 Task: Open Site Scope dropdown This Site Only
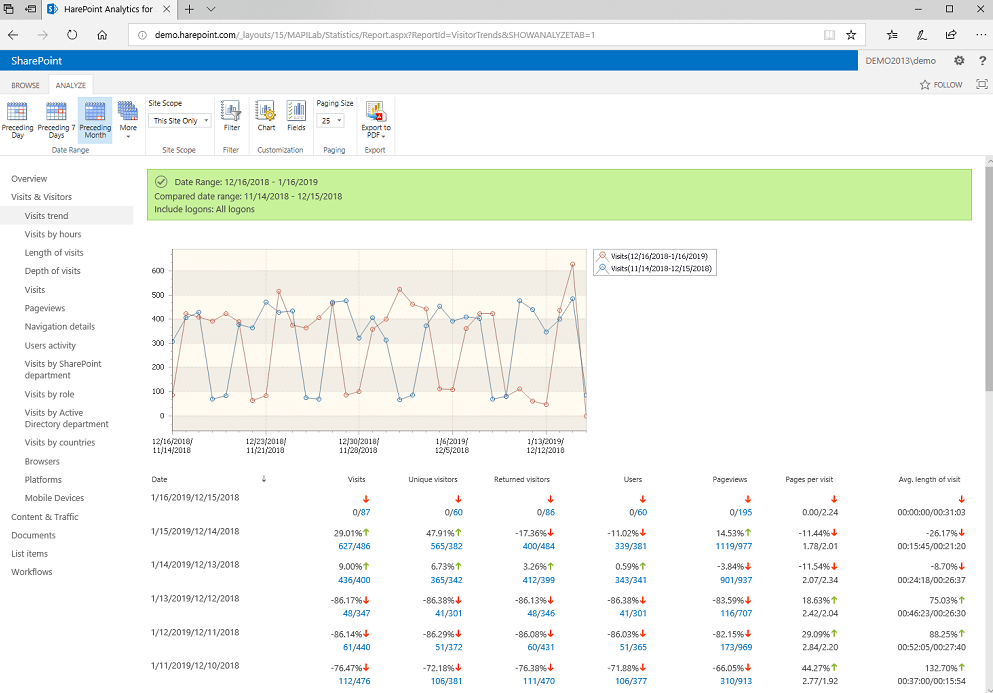[x=180, y=120]
